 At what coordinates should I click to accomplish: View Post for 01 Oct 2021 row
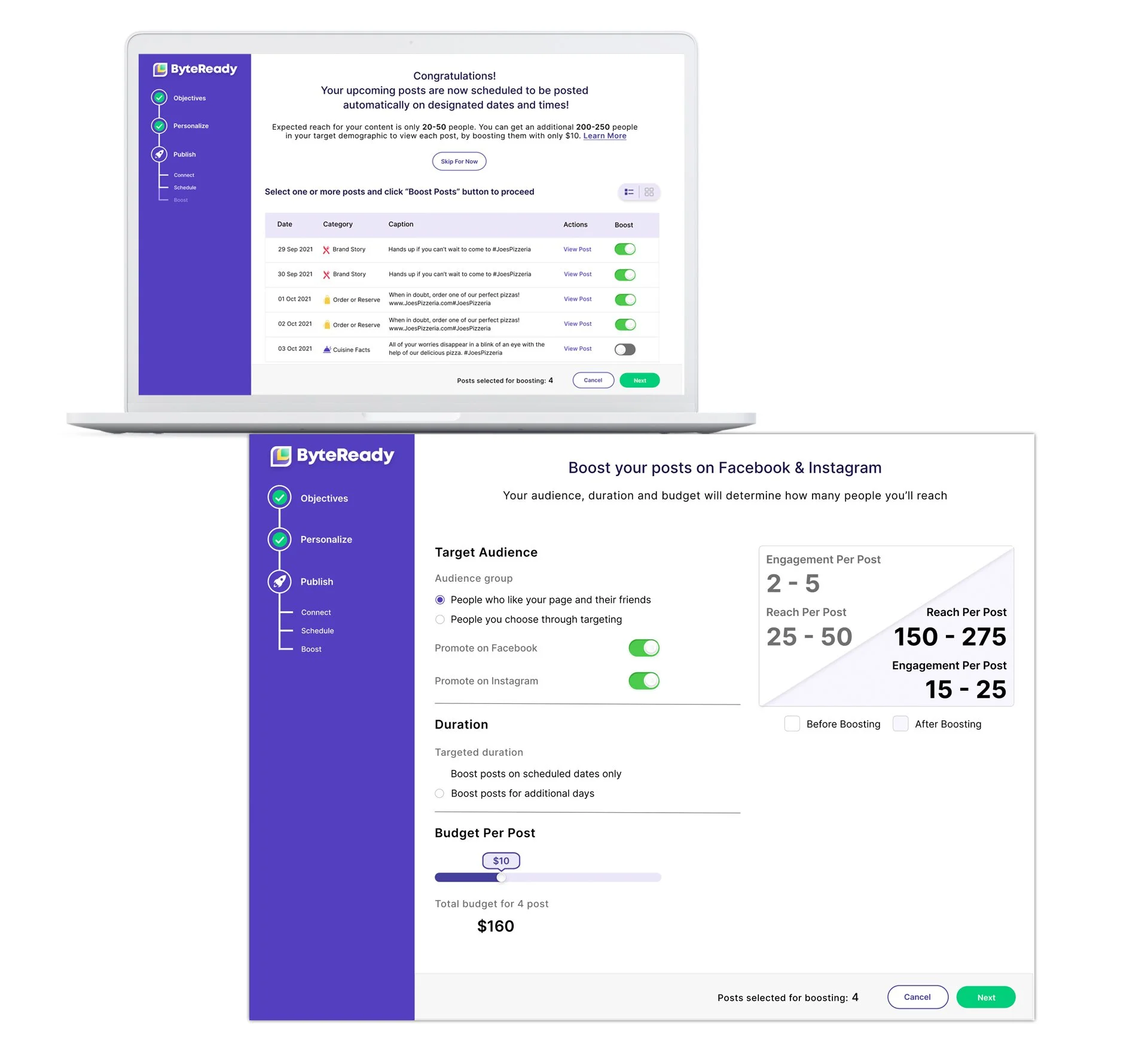tap(577, 299)
